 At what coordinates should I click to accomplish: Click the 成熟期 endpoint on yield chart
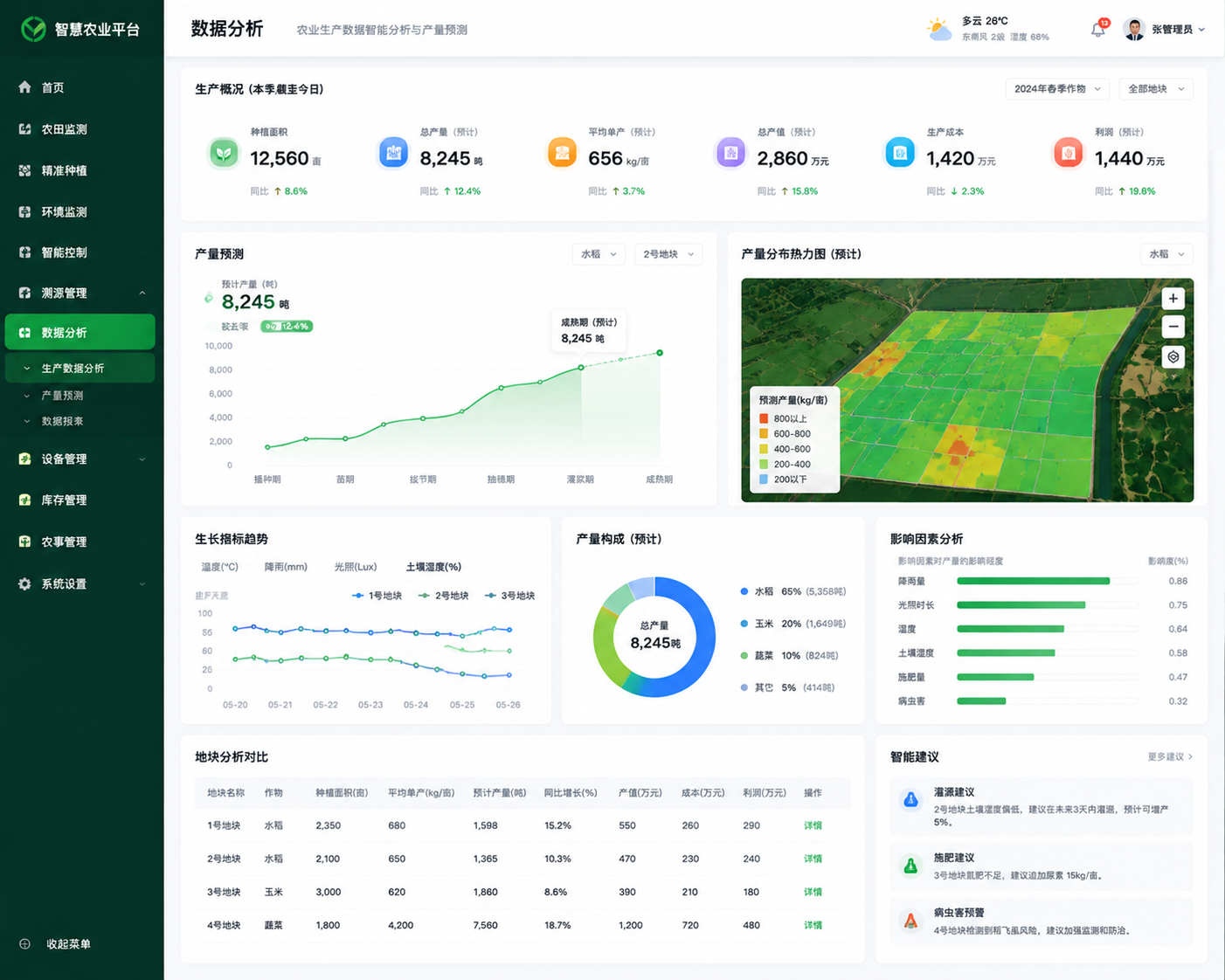660,353
